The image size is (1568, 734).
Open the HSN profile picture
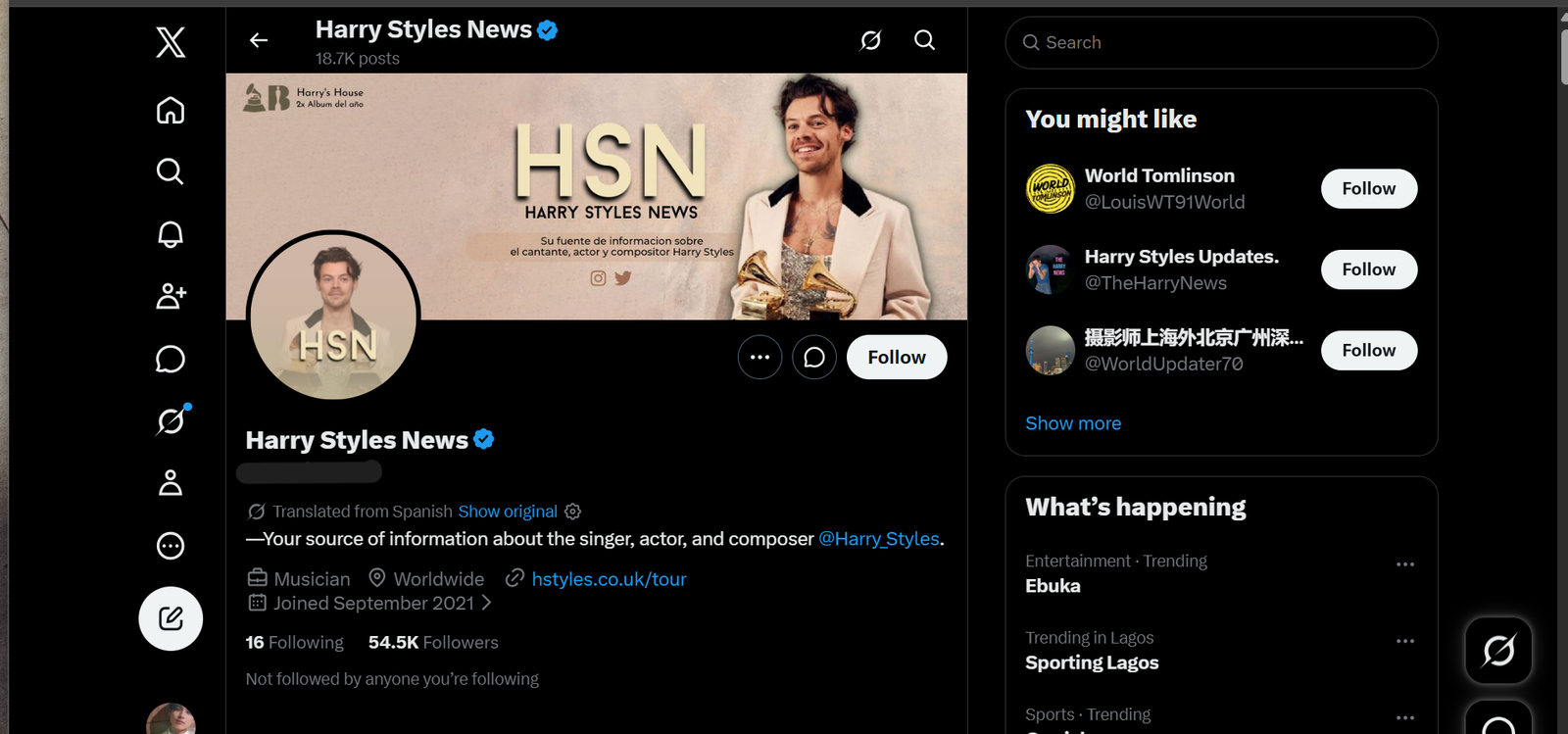[x=333, y=317]
